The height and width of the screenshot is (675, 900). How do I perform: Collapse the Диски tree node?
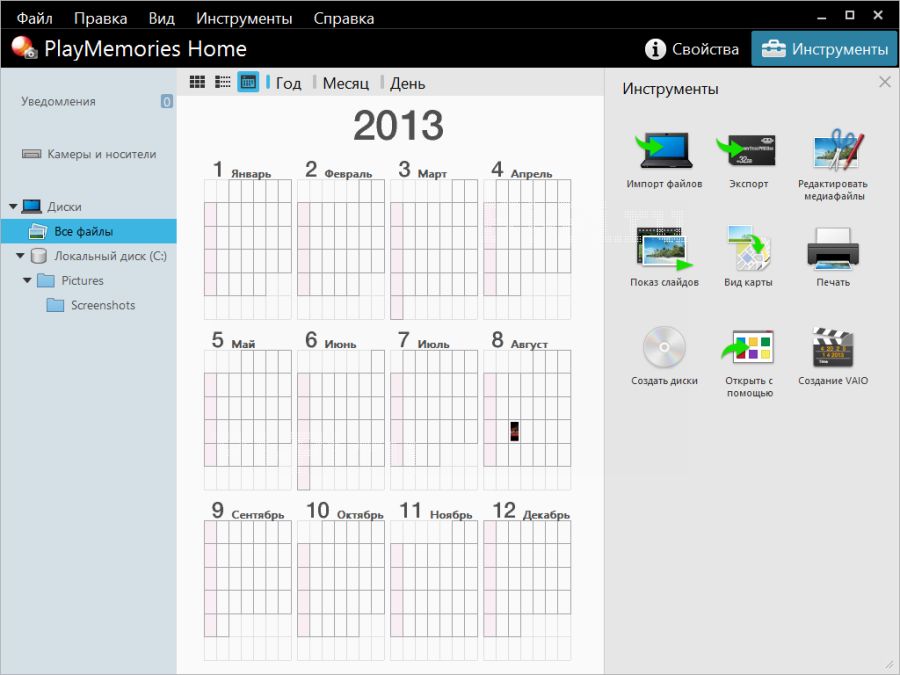pyautogui.click(x=13, y=207)
